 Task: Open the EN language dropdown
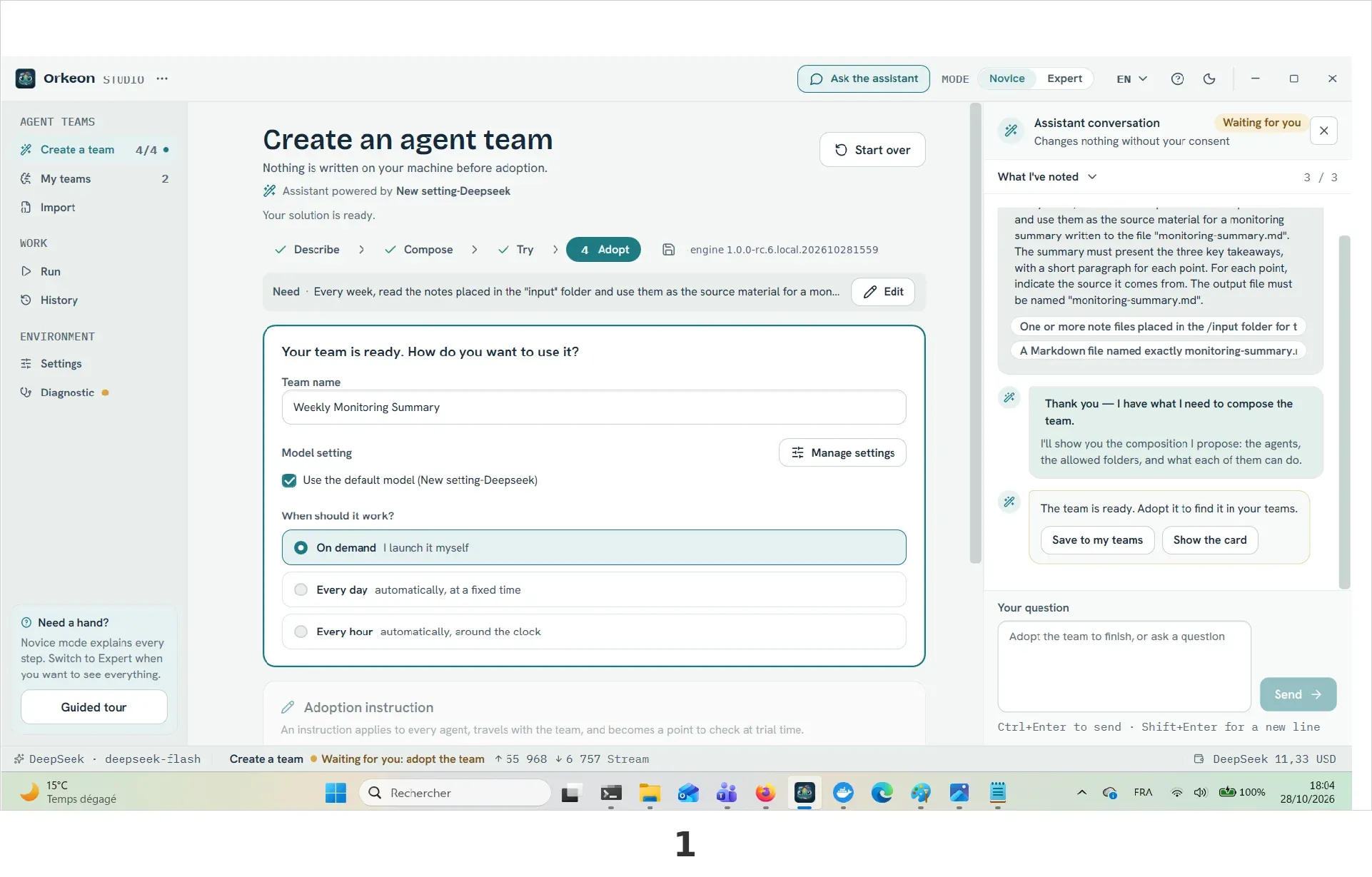1131,78
